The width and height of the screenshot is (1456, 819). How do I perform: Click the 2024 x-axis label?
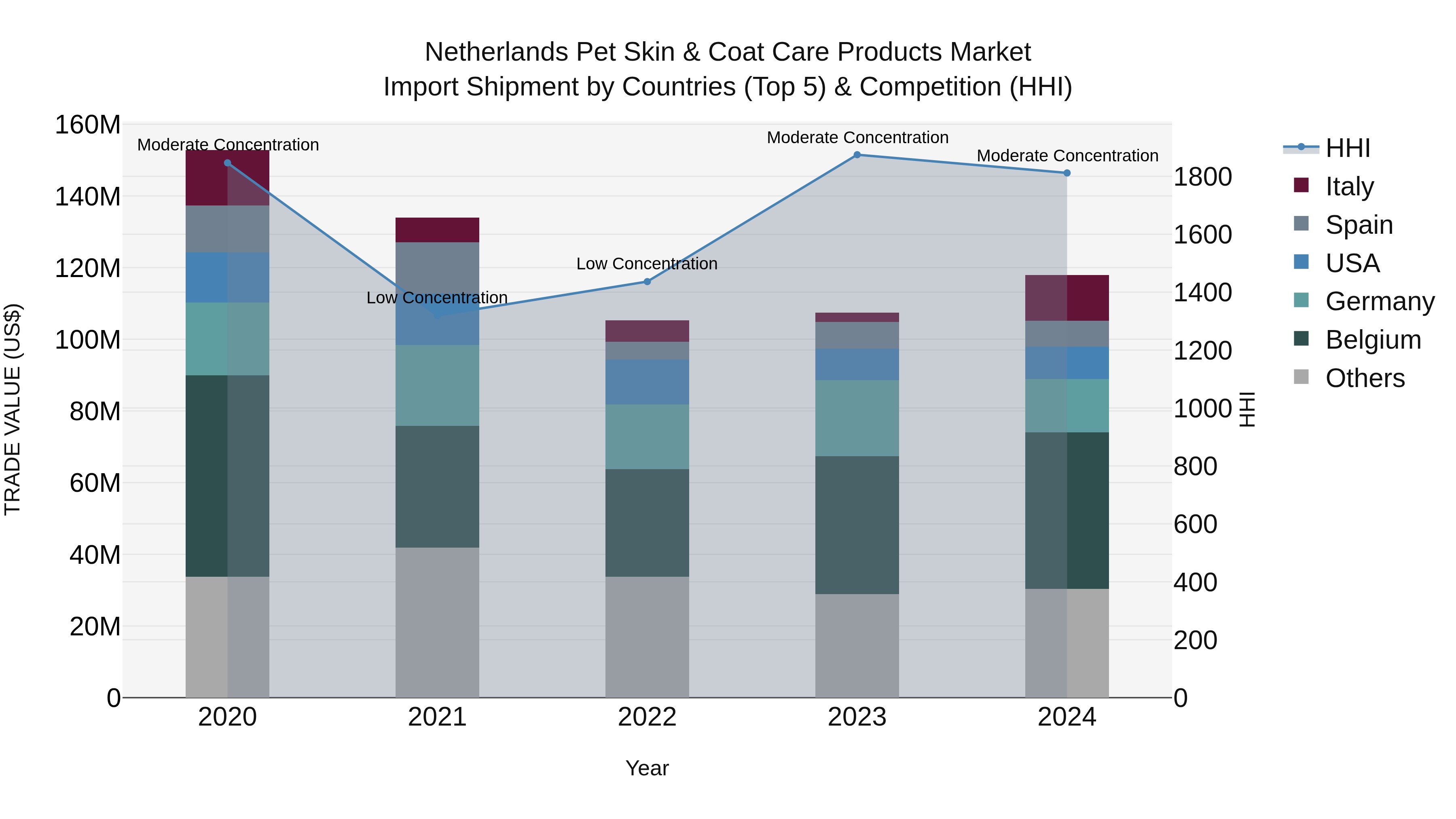click(1067, 717)
